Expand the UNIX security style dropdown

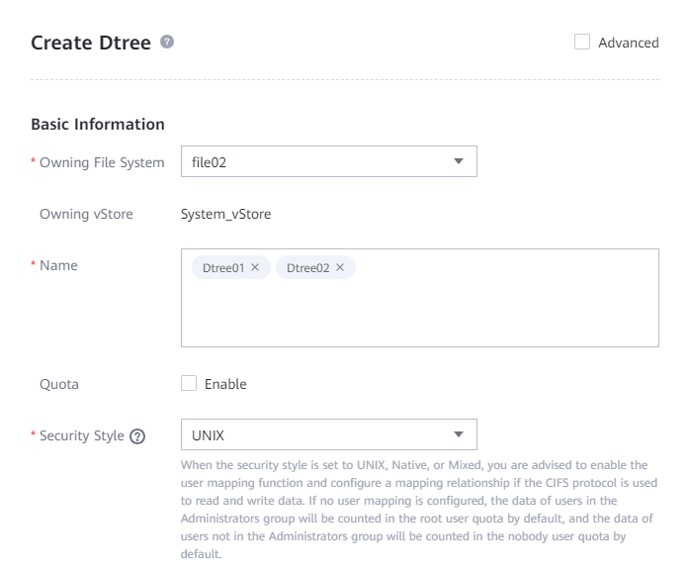[329, 434]
